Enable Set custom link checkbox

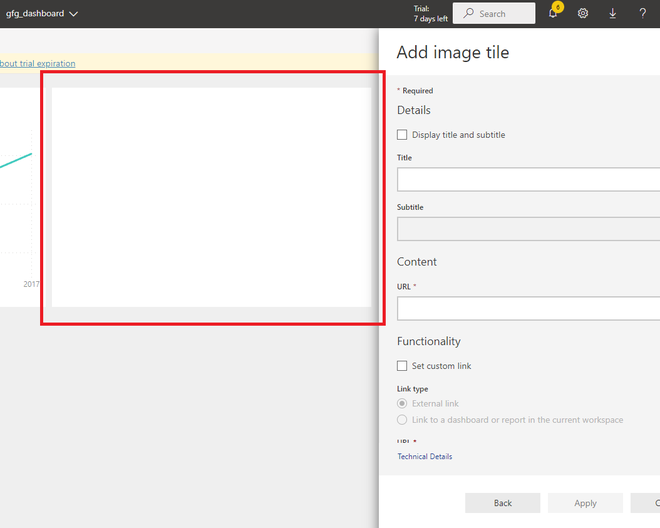pyautogui.click(x=402, y=365)
